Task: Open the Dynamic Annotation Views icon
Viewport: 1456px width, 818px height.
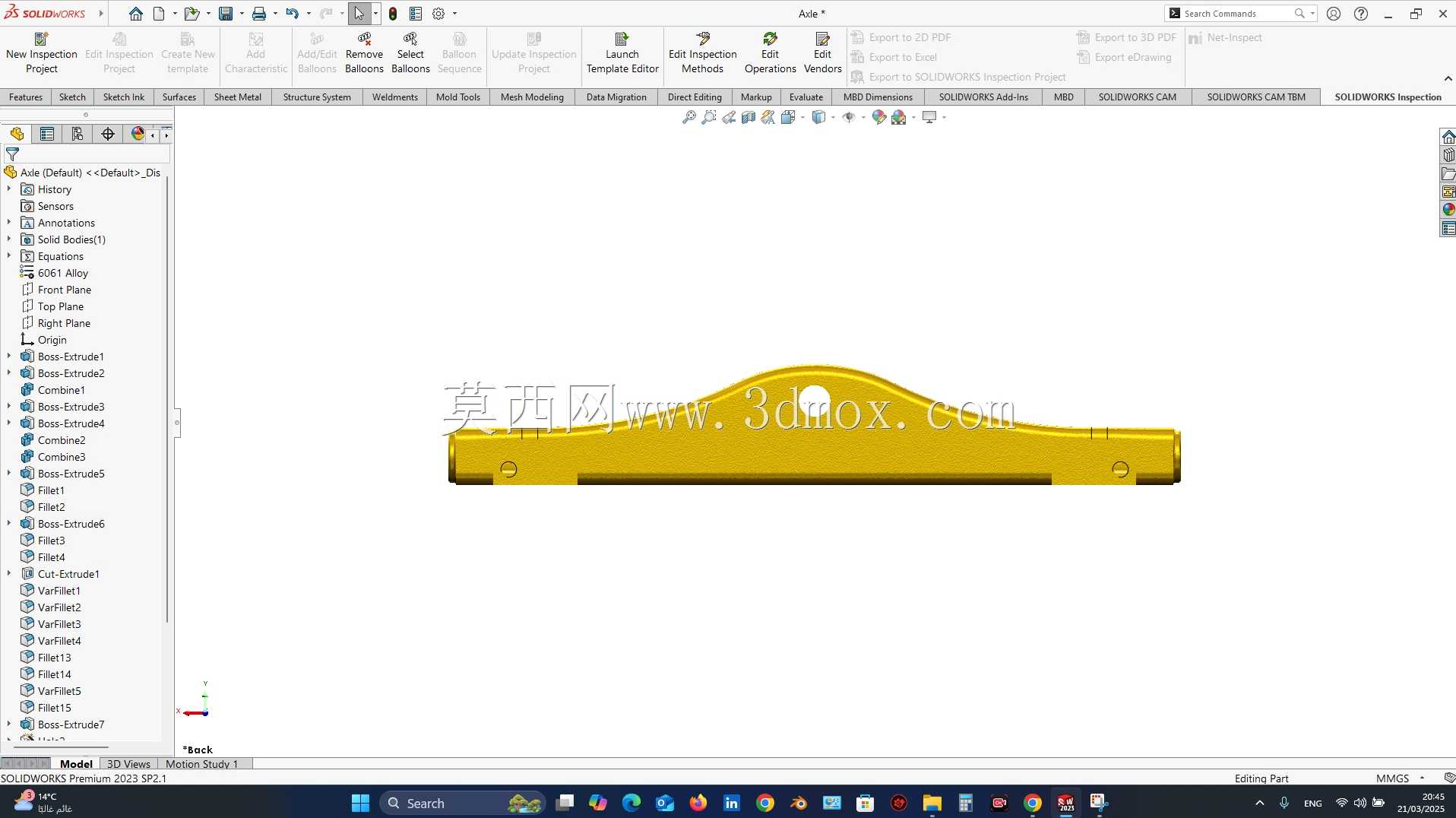Action: [x=768, y=117]
